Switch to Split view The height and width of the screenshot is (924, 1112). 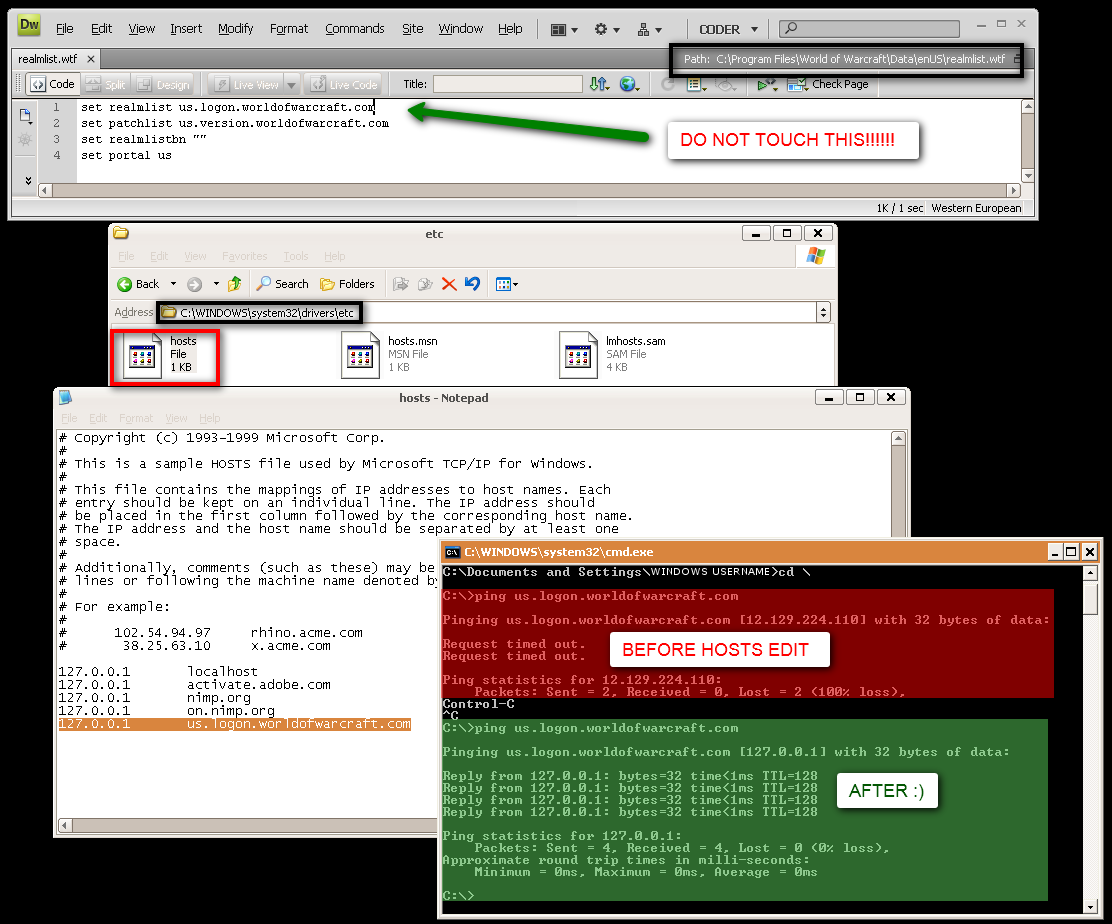[x=106, y=85]
